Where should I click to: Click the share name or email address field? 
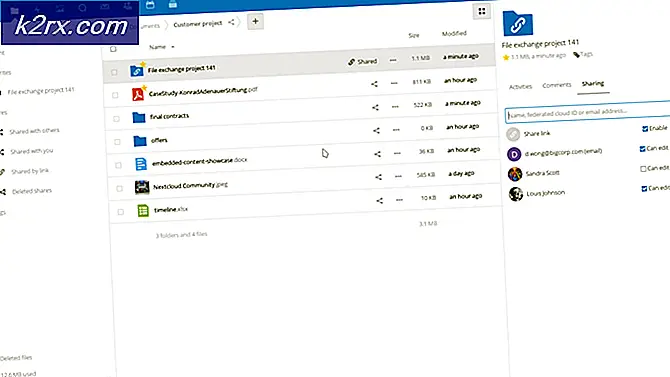588,113
